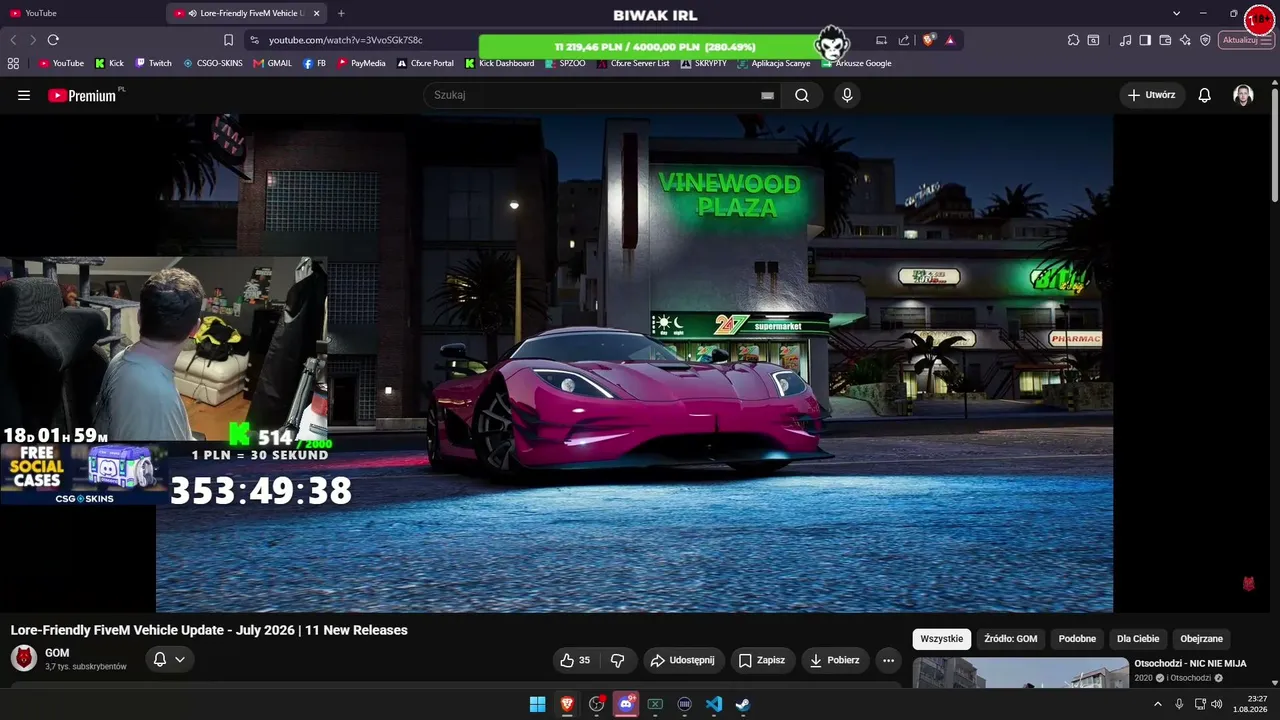
Task: Open Visual Studio Code from the taskbar
Action: tap(714, 704)
